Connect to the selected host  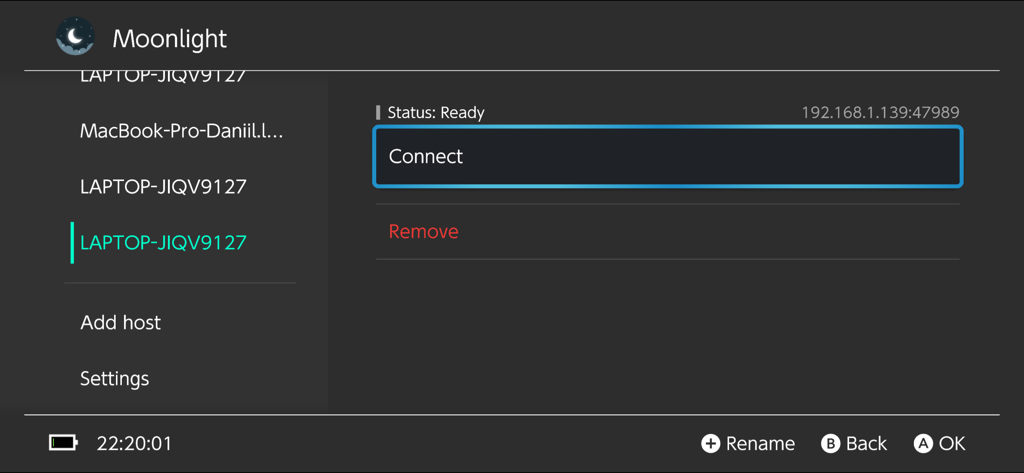[667, 157]
